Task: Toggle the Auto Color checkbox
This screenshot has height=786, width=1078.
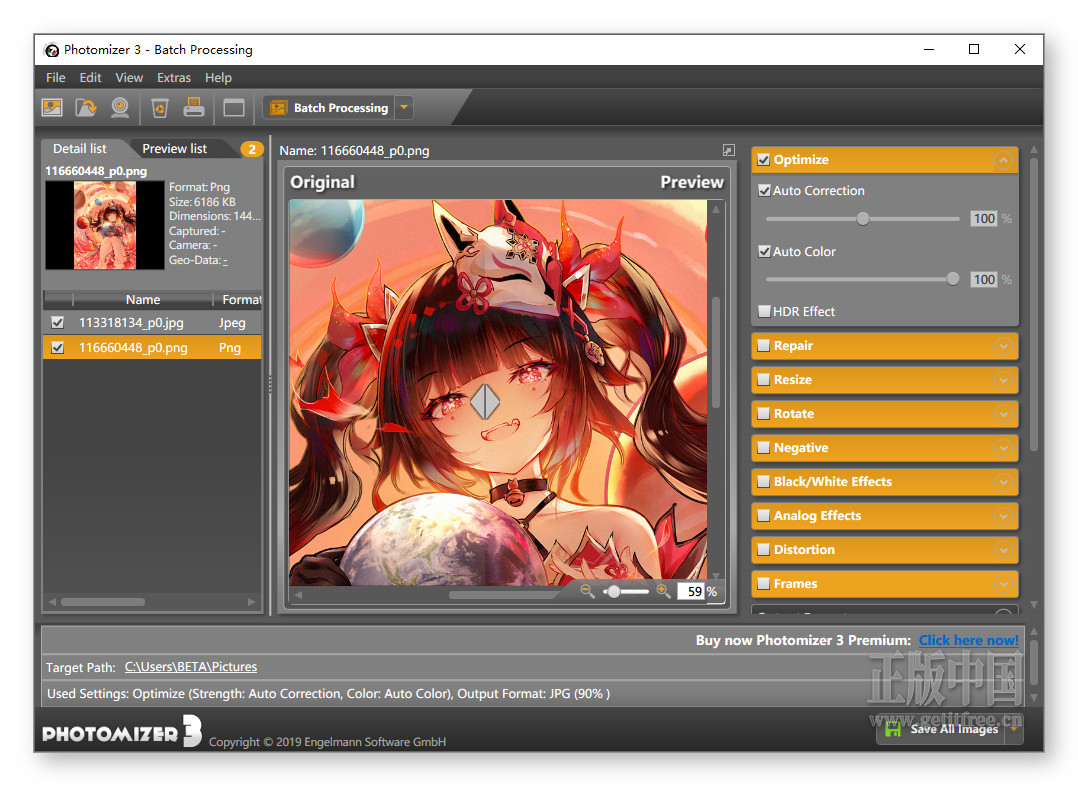Action: click(764, 251)
